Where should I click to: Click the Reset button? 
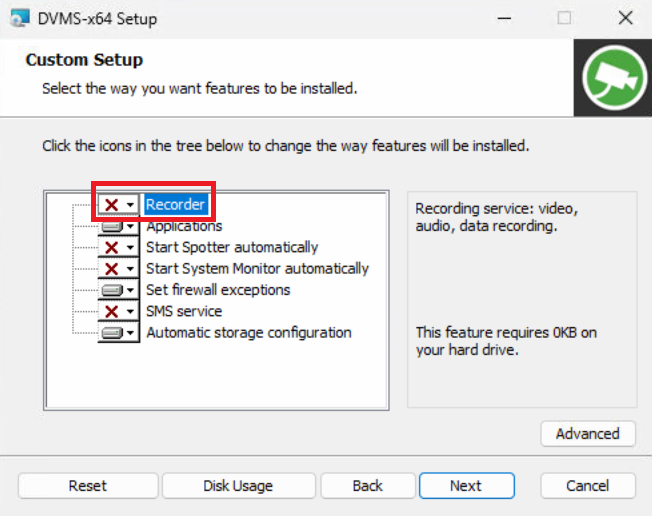click(x=88, y=486)
